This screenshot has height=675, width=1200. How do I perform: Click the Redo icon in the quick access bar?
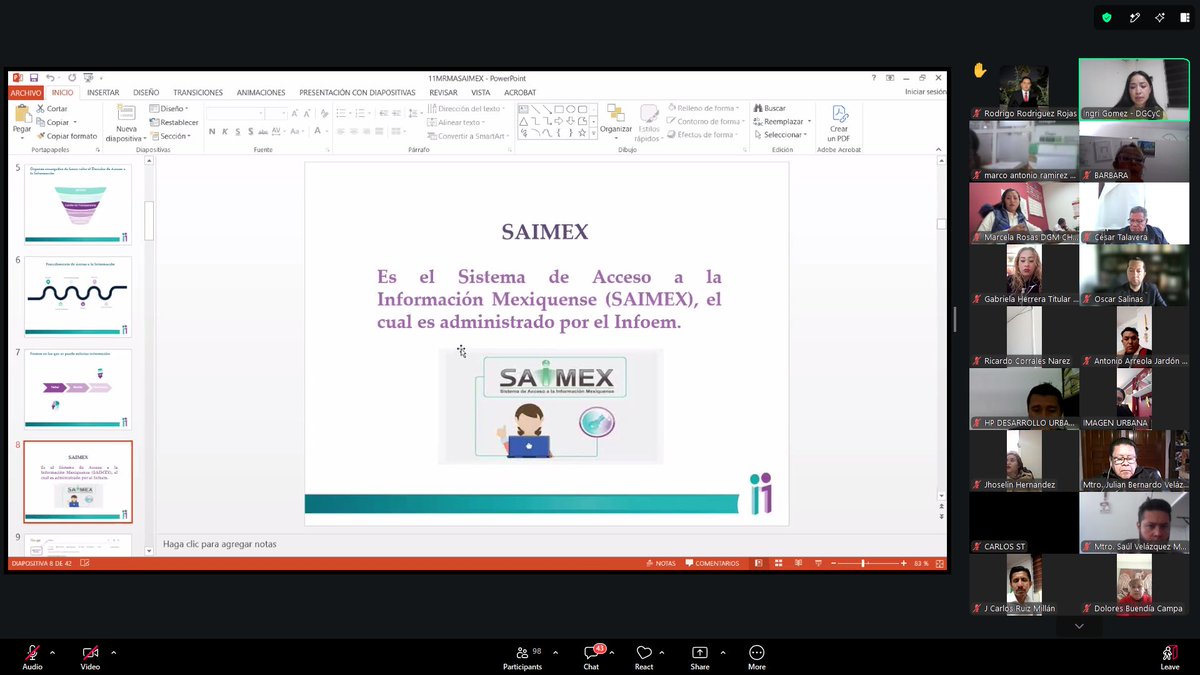72,78
